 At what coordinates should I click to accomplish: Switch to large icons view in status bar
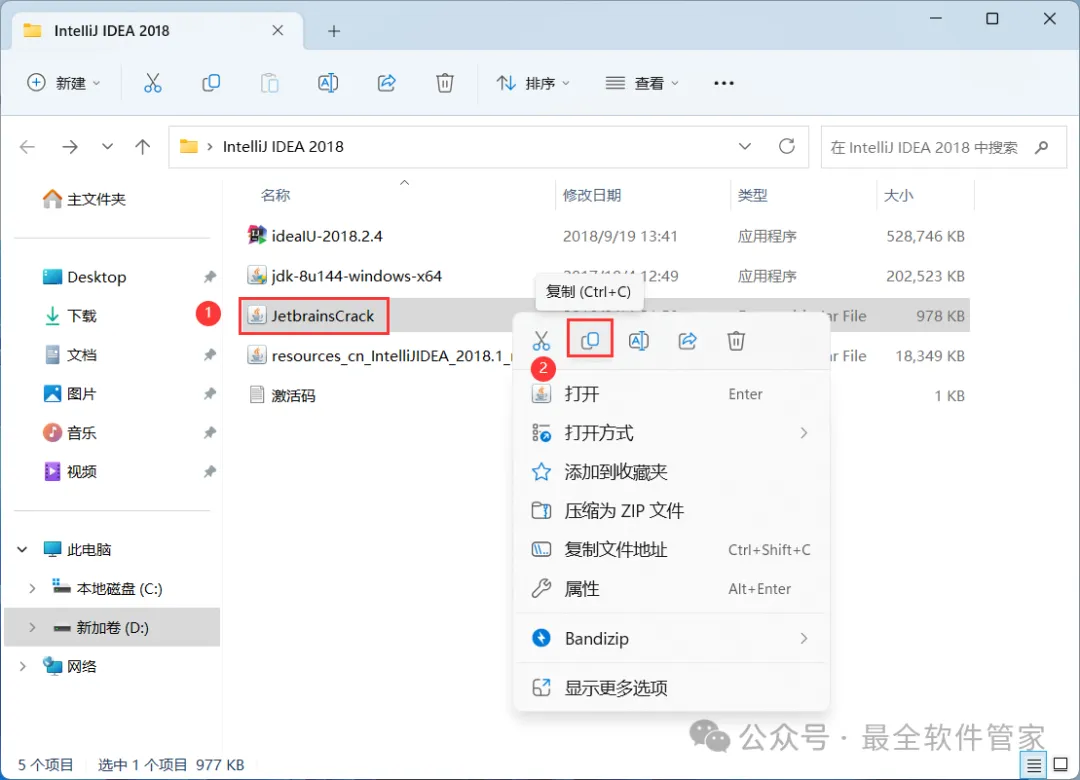[1061, 765]
